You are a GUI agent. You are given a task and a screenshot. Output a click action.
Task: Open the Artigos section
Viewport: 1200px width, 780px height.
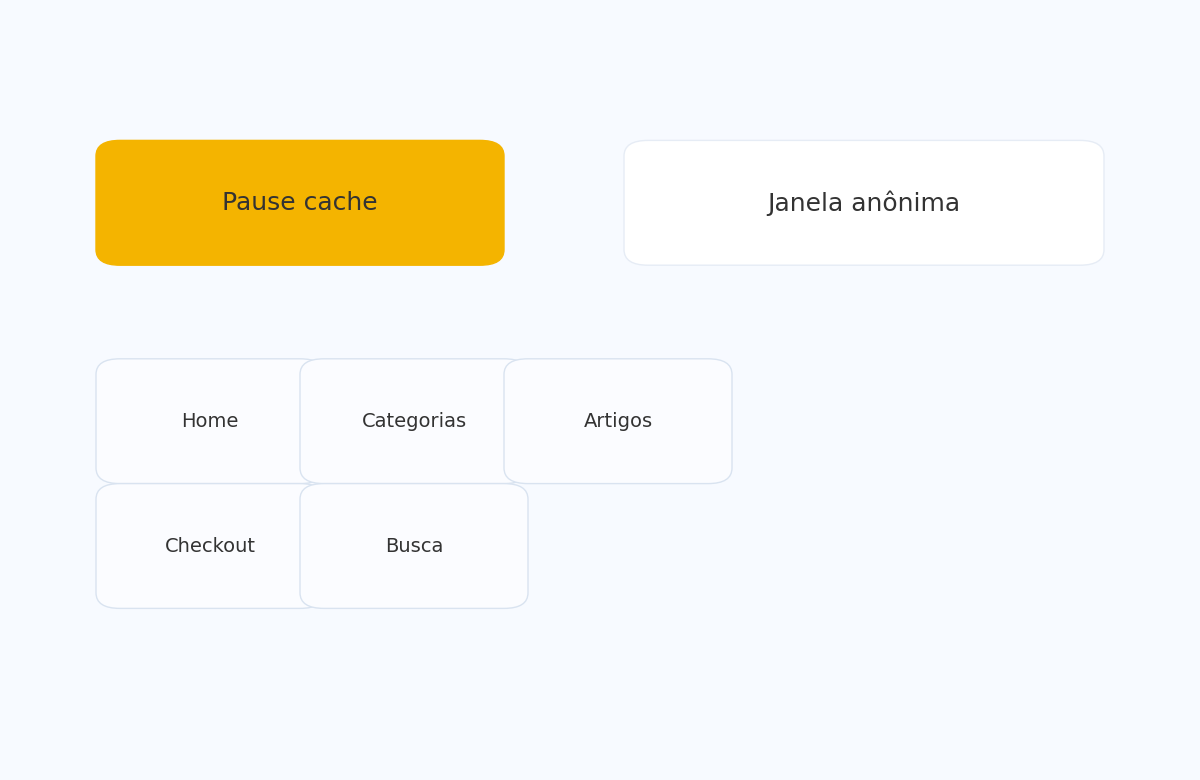[x=618, y=421]
